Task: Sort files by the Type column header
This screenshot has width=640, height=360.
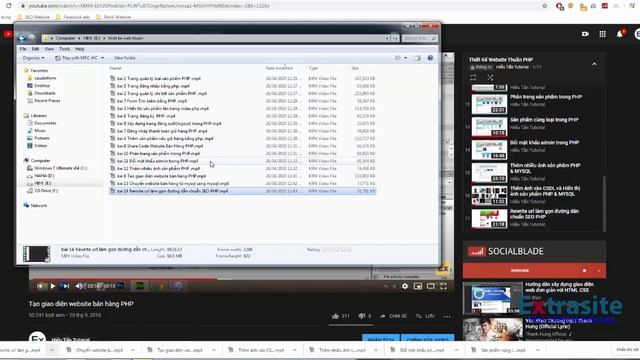Action: click(x=313, y=68)
